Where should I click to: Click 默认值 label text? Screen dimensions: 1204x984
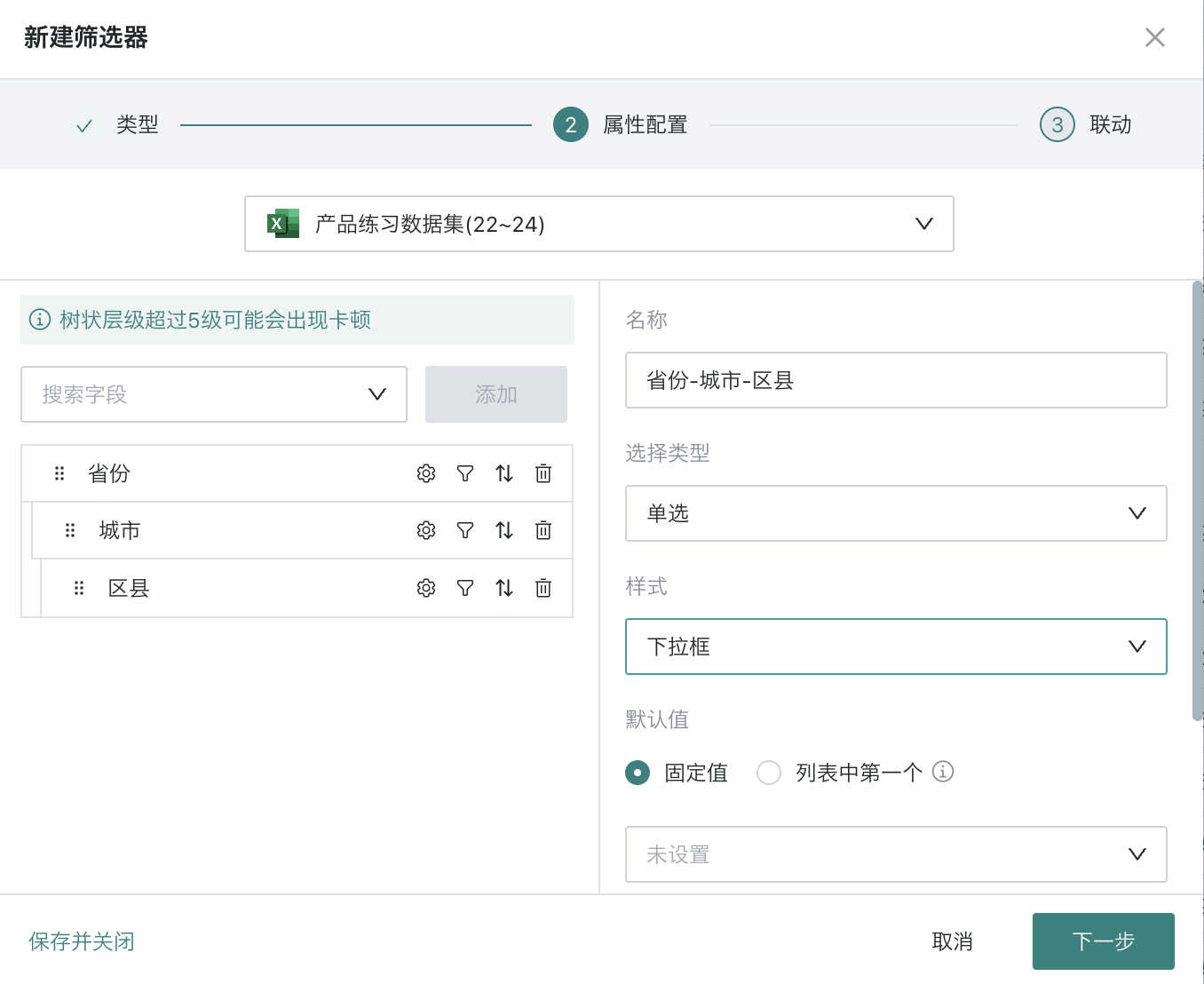coord(657,719)
